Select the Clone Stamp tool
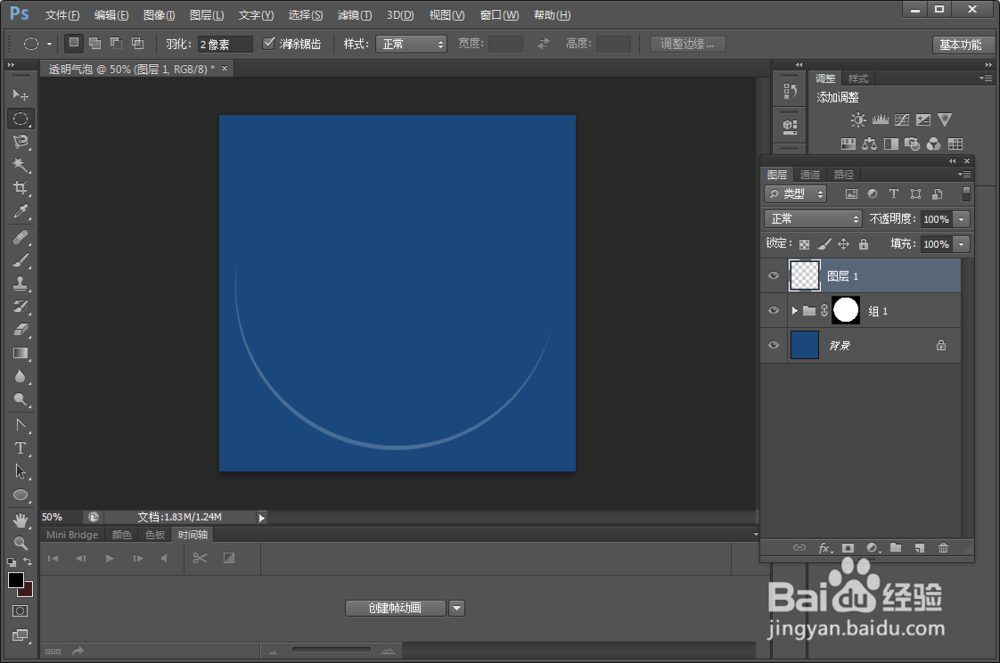This screenshot has height=663, width=1000. 20,283
